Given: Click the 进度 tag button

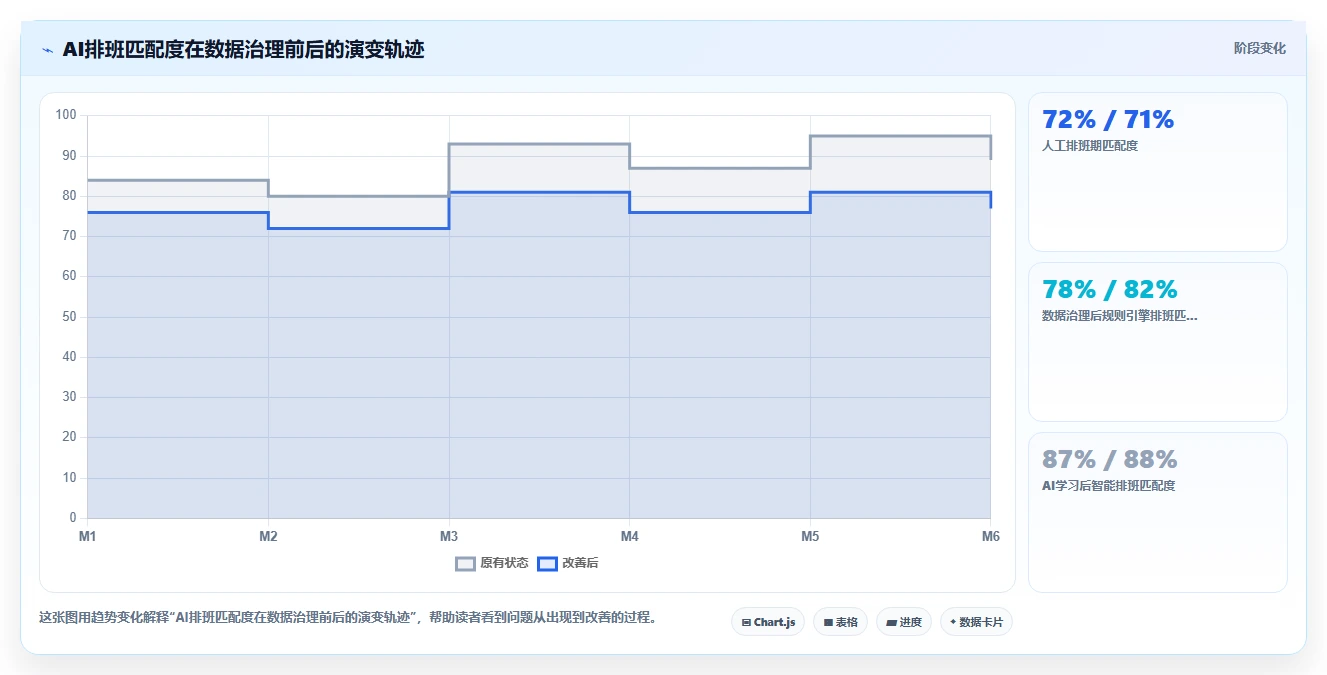Looking at the screenshot, I should click(904, 622).
